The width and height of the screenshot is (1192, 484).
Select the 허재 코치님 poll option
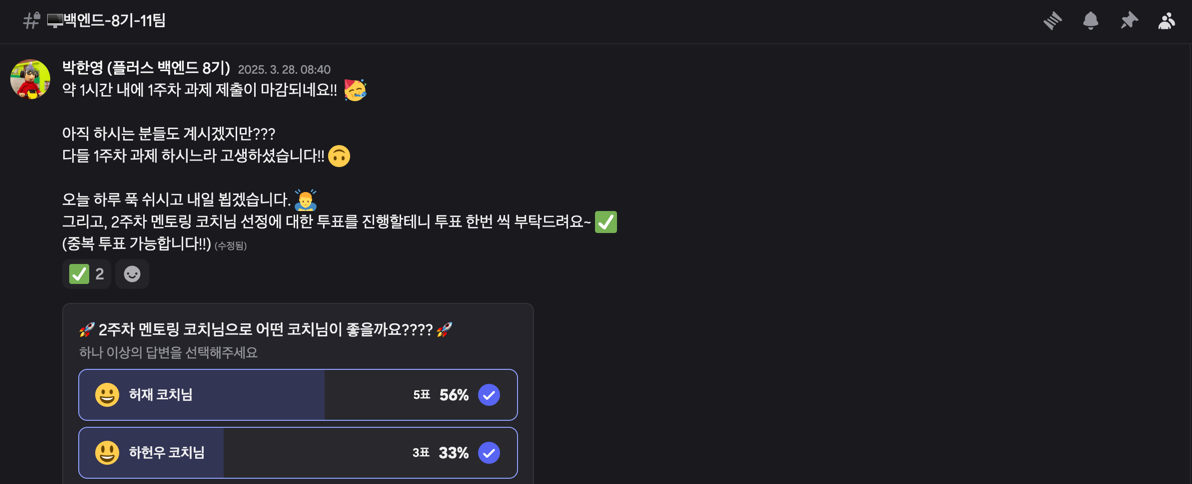(298, 395)
